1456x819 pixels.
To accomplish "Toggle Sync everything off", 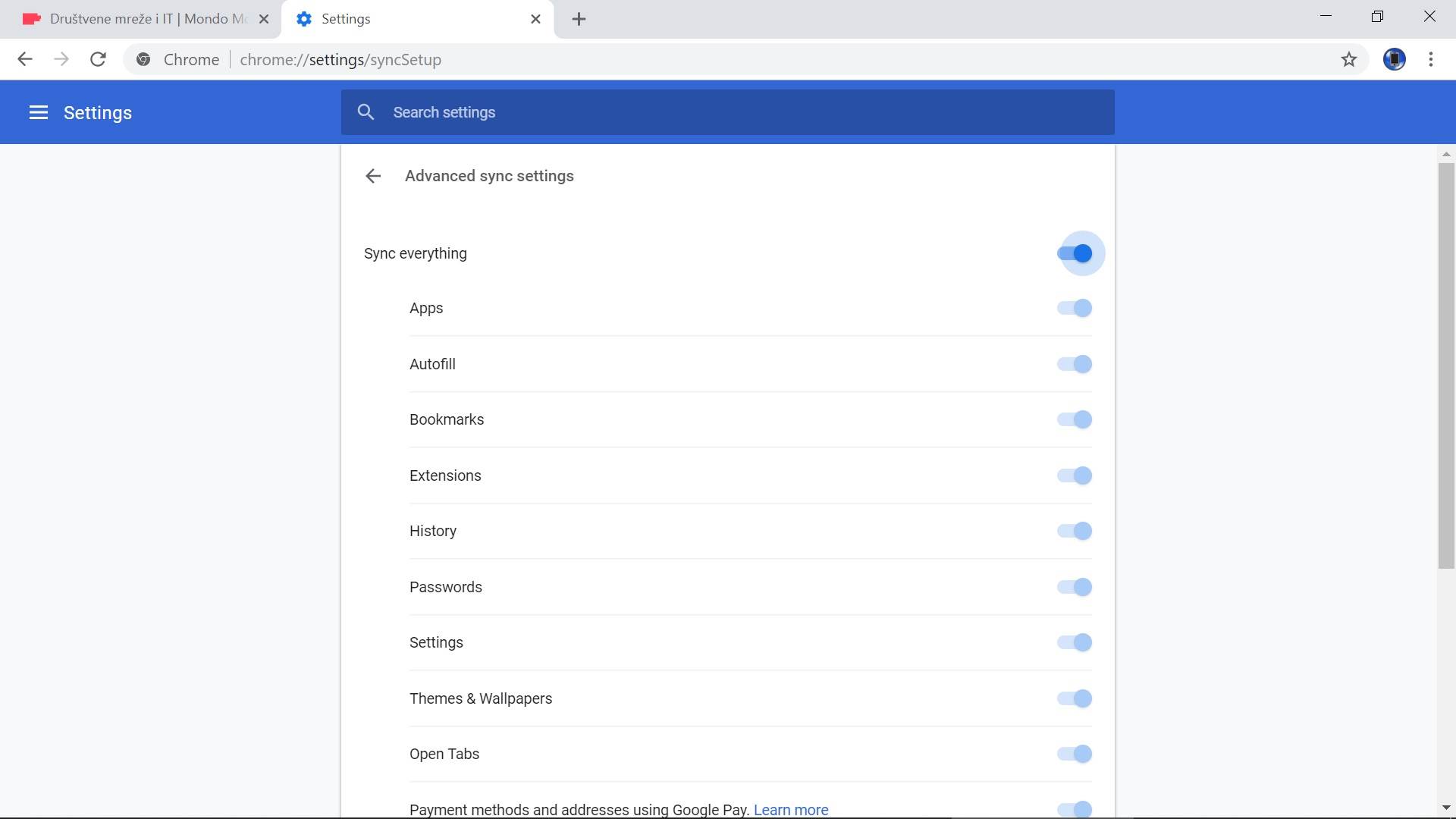I will click(1075, 253).
